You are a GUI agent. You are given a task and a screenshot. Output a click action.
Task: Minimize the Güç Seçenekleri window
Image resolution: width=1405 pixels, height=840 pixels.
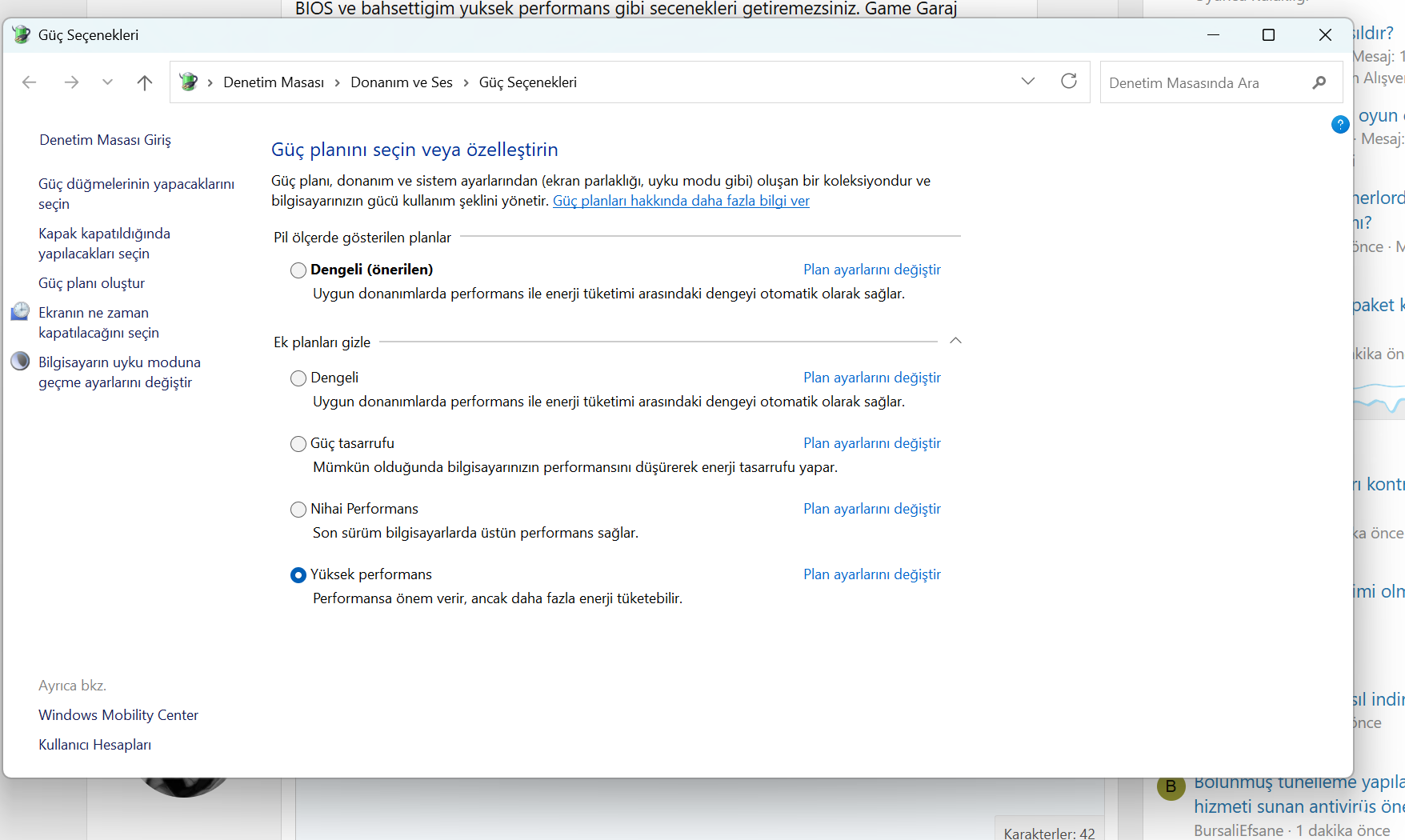click(1213, 34)
